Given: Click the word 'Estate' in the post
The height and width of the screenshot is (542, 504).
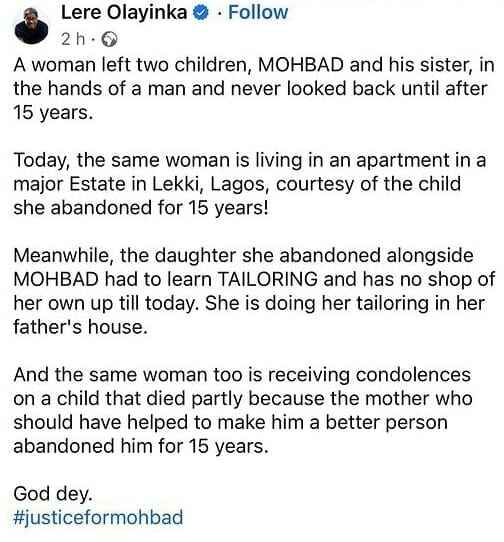Looking at the screenshot, I should [x=97, y=184].
